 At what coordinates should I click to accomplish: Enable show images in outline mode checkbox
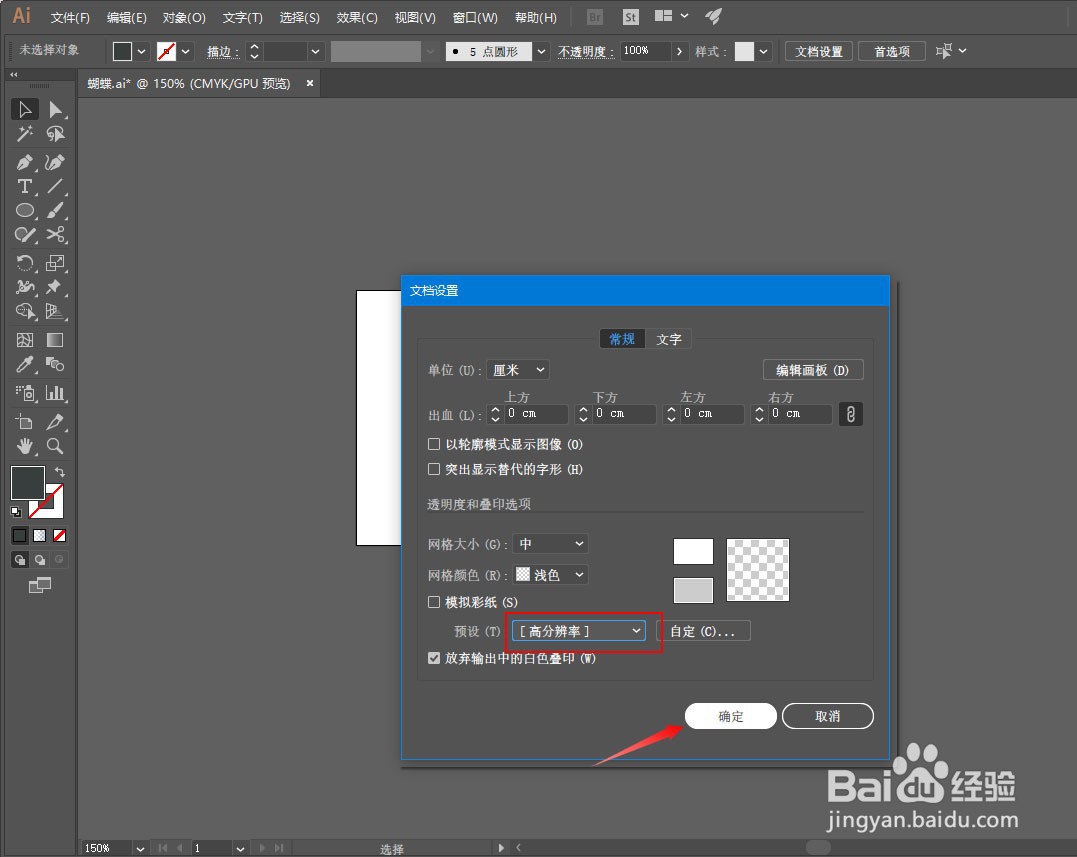click(x=433, y=444)
